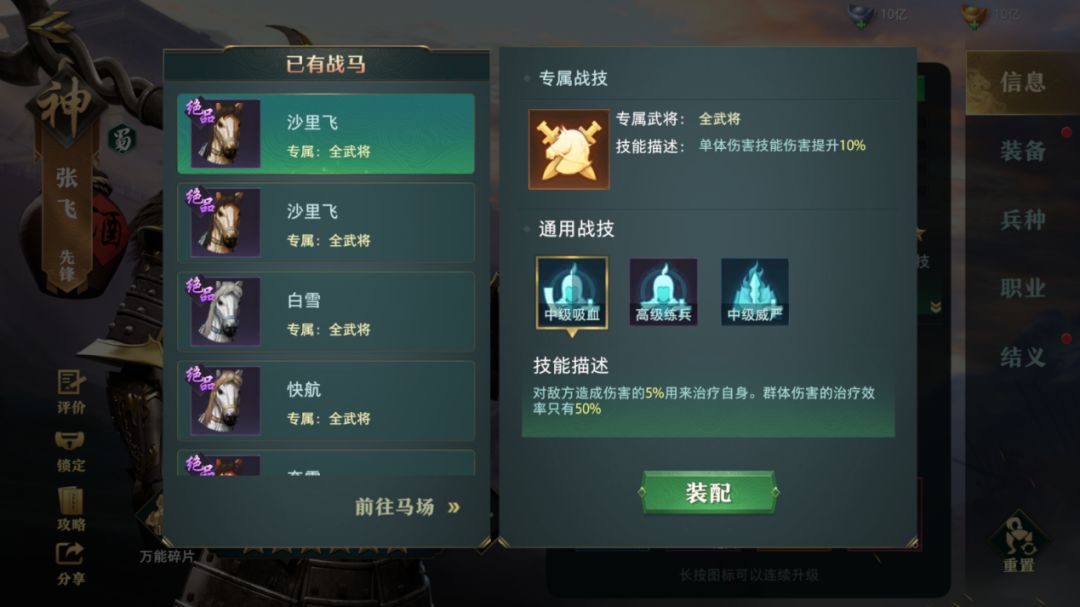Switch to the 信息 tab
The width and height of the screenshot is (1080, 607).
tap(1023, 82)
